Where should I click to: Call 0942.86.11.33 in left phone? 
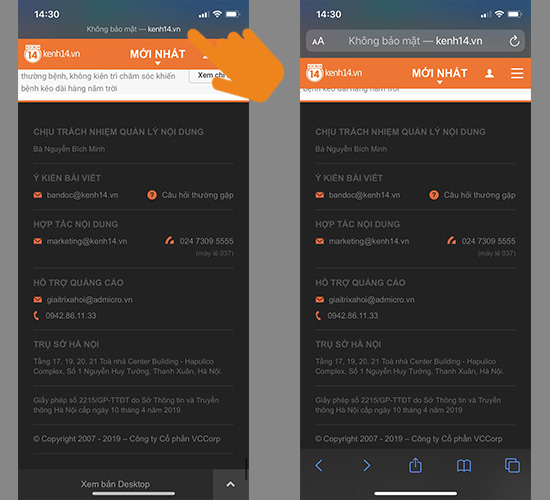click(71, 316)
